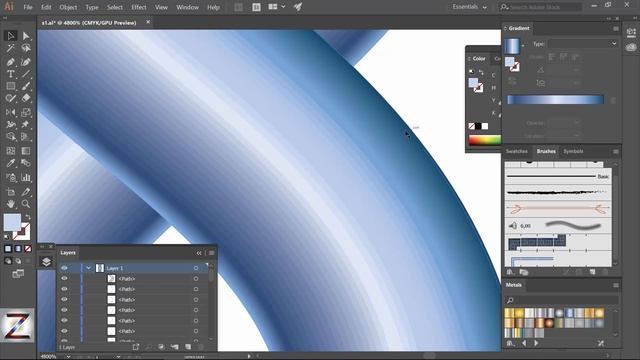Select the Rectangle tool
Image resolution: width=640 pixels, height=360 pixels.
[x=11, y=86]
